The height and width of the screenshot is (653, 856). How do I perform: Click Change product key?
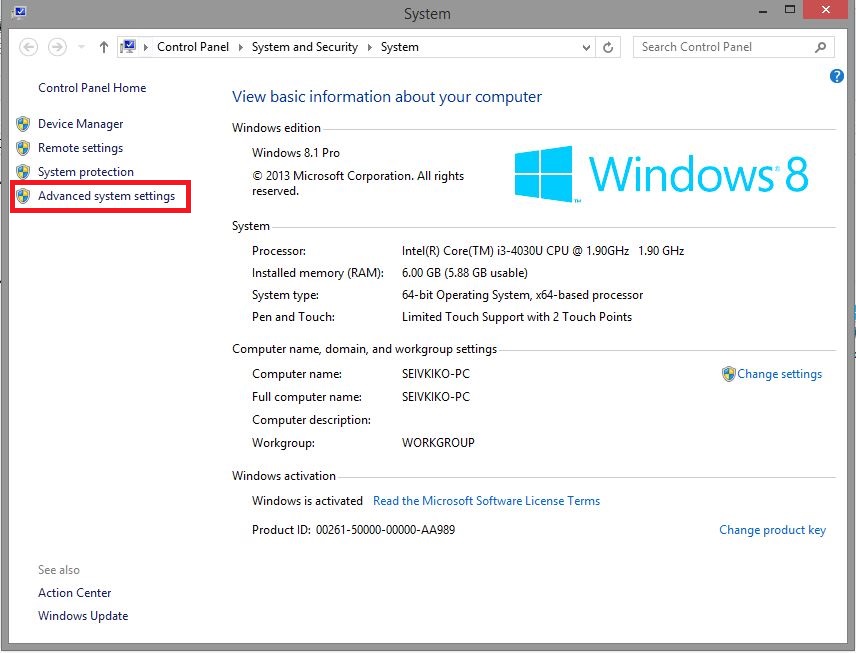pos(772,530)
